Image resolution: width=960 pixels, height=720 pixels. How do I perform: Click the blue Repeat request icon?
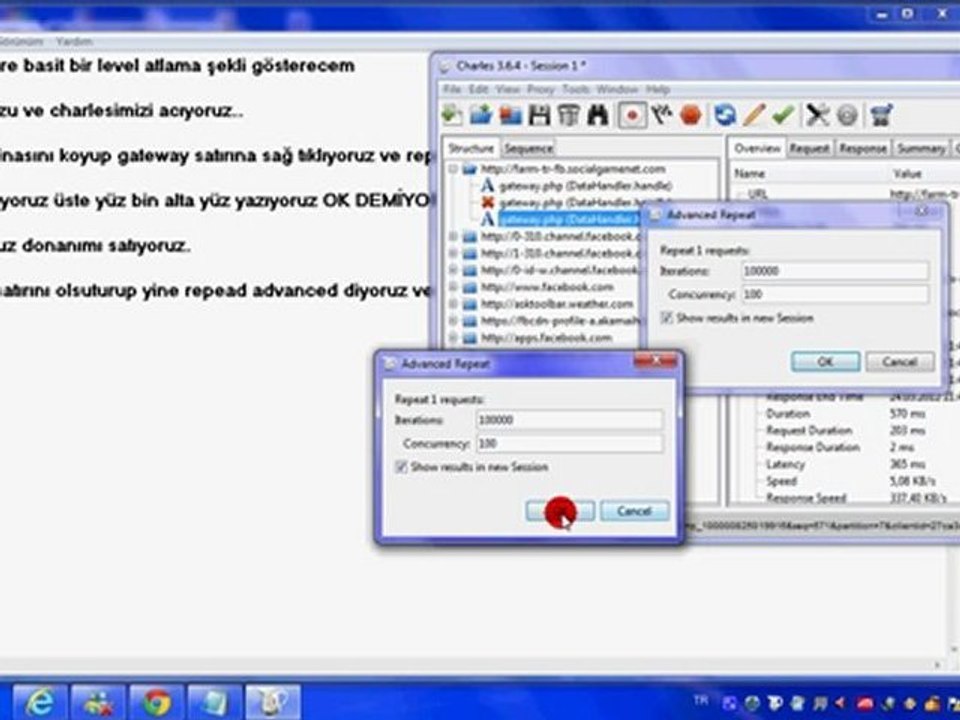click(725, 114)
